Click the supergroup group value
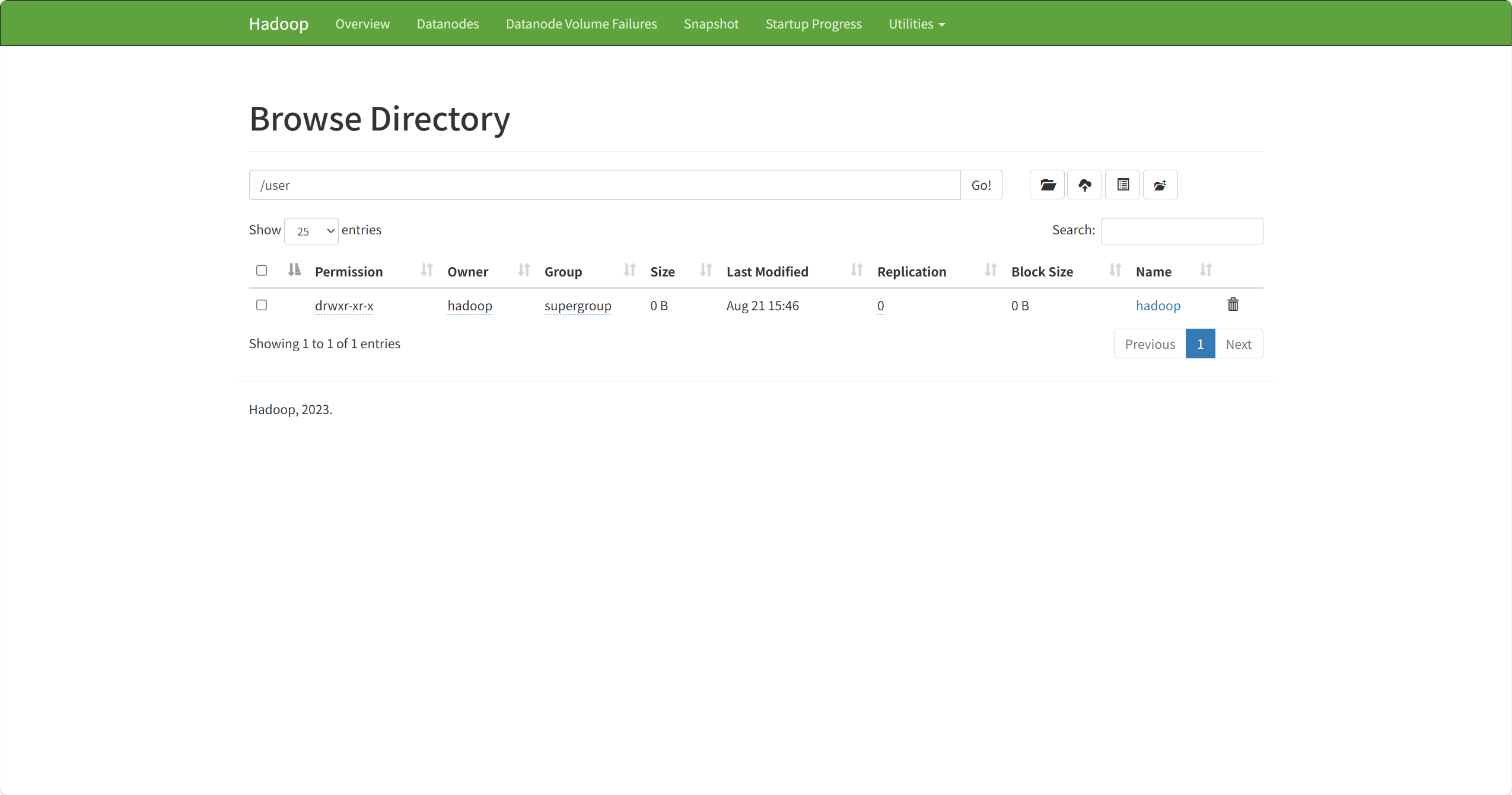1512x795 pixels. click(x=578, y=306)
